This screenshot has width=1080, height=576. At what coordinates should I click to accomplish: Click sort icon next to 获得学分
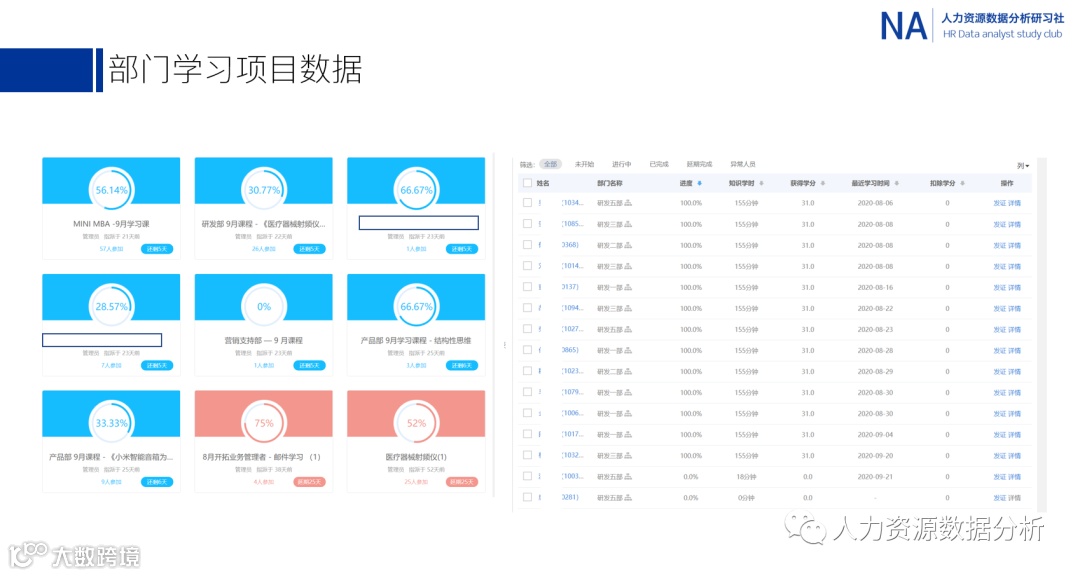pyautogui.click(x=822, y=183)
